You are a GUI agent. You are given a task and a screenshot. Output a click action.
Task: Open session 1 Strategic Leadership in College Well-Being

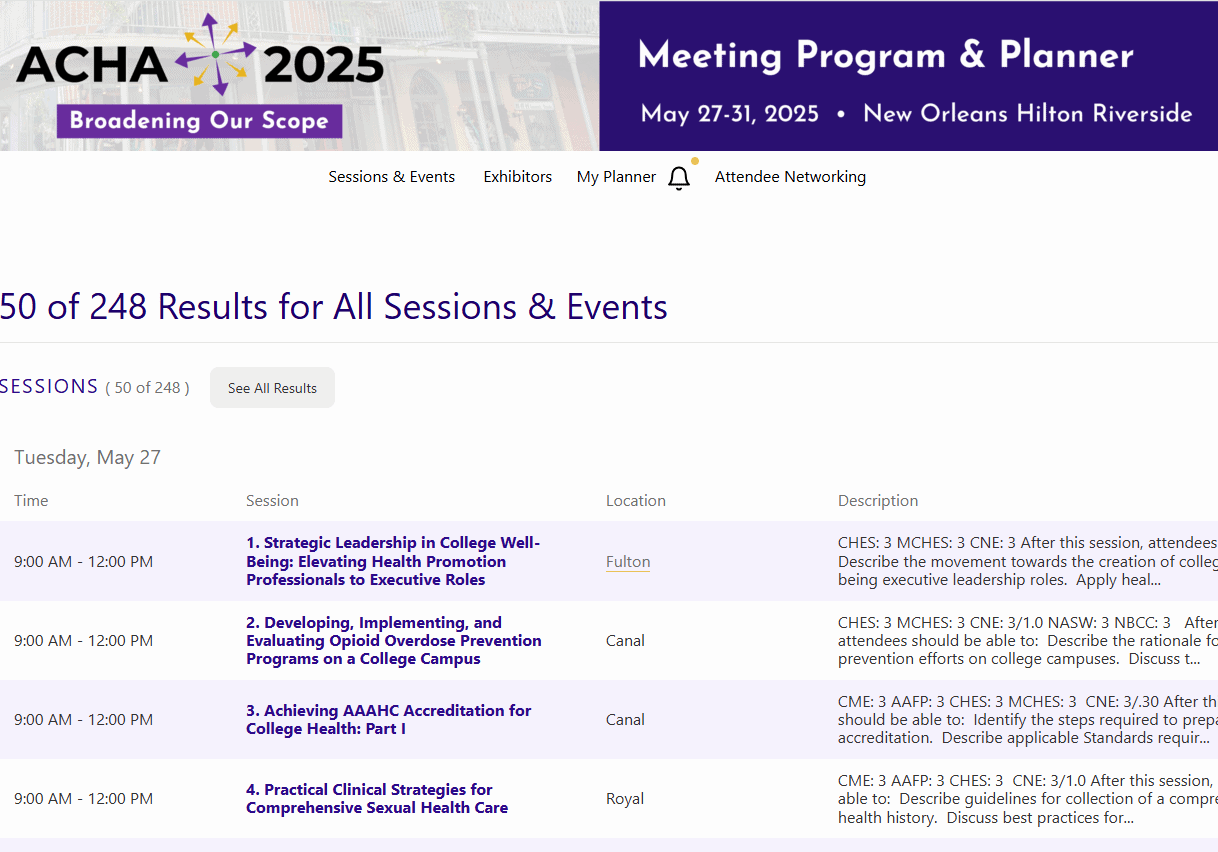coord(394,561)
